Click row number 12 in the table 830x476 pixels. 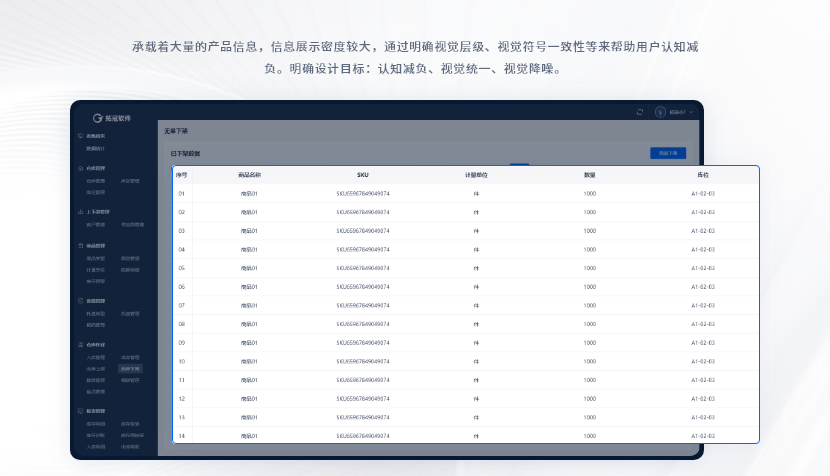tap(182, 399)
